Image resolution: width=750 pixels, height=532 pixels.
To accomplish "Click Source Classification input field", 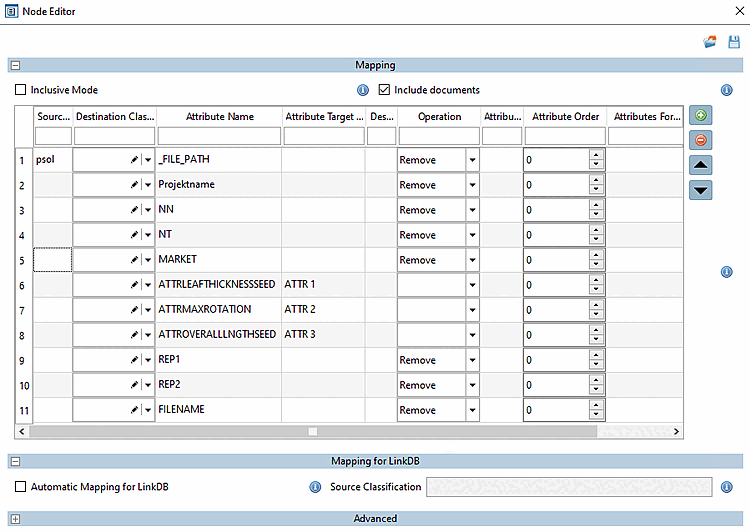I will [x=569, y=487].
